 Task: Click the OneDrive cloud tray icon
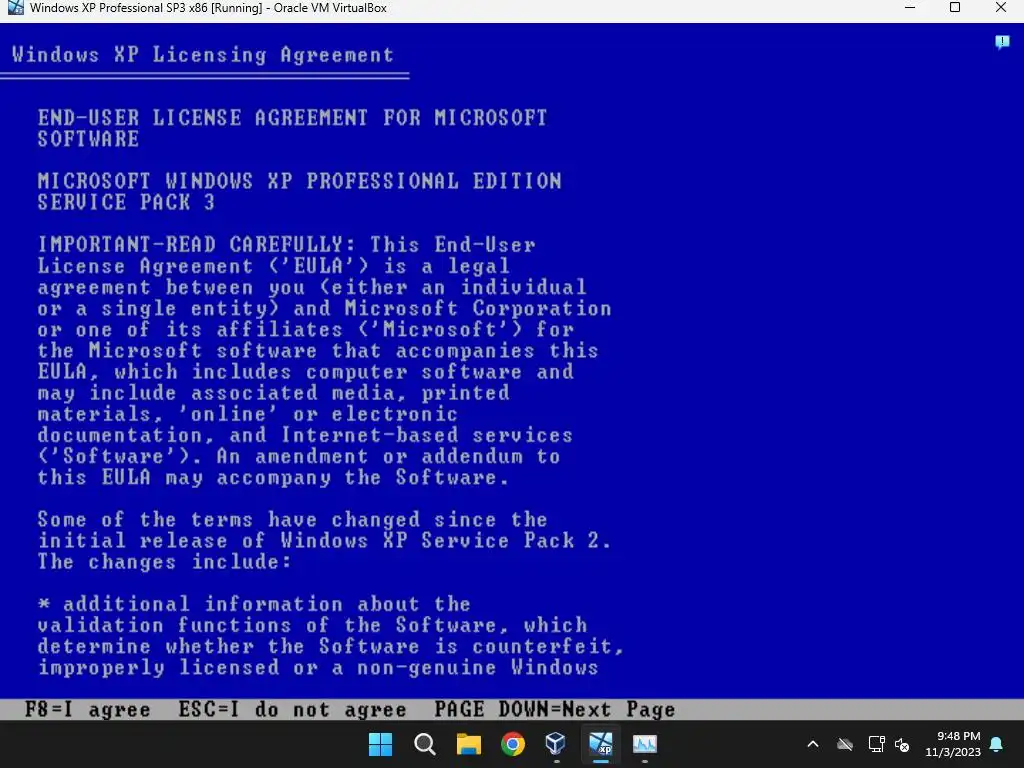pos(845,744)
